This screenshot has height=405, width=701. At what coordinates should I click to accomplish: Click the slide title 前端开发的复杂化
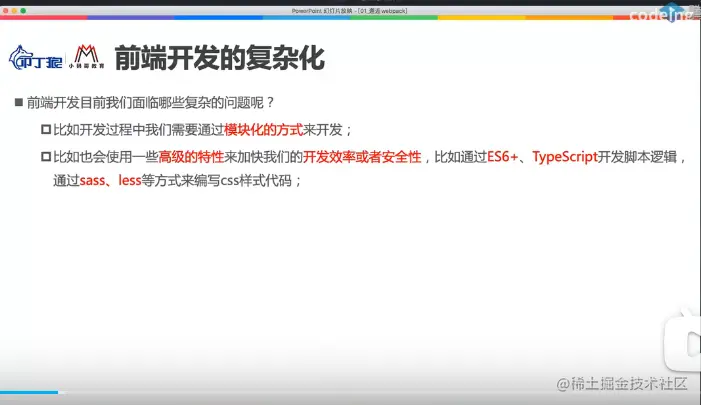point(220,58)
